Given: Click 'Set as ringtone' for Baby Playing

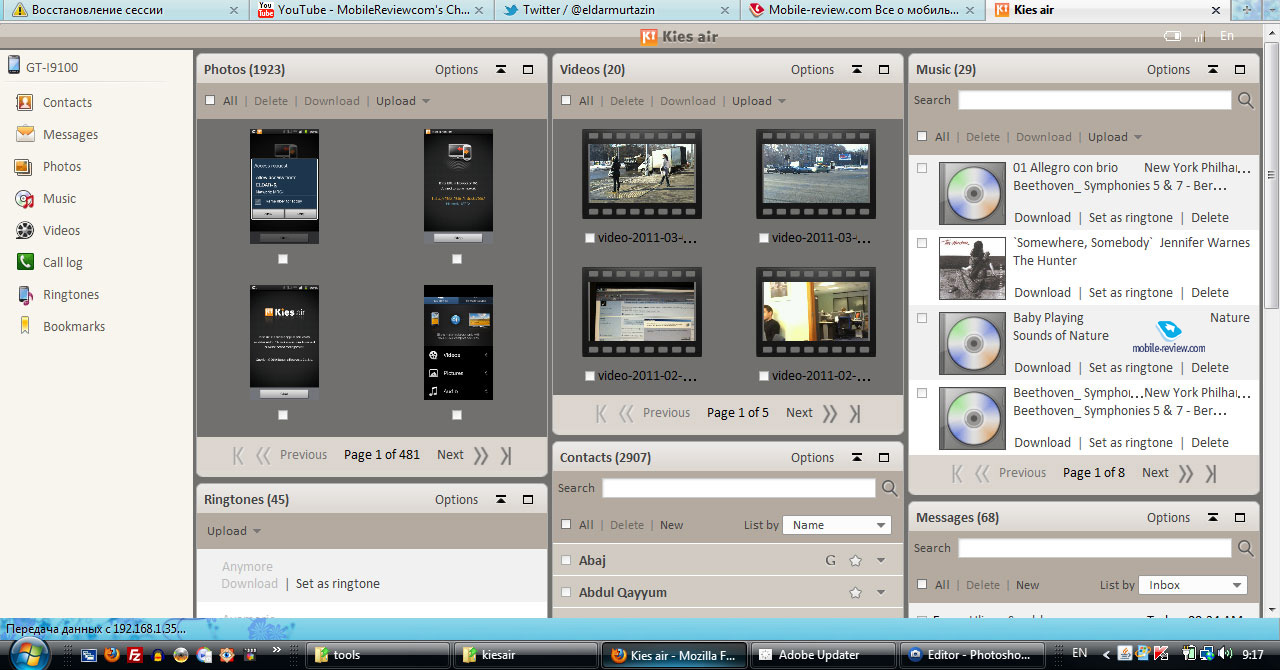Looking at the screenshot, I should click(1131, 368).
